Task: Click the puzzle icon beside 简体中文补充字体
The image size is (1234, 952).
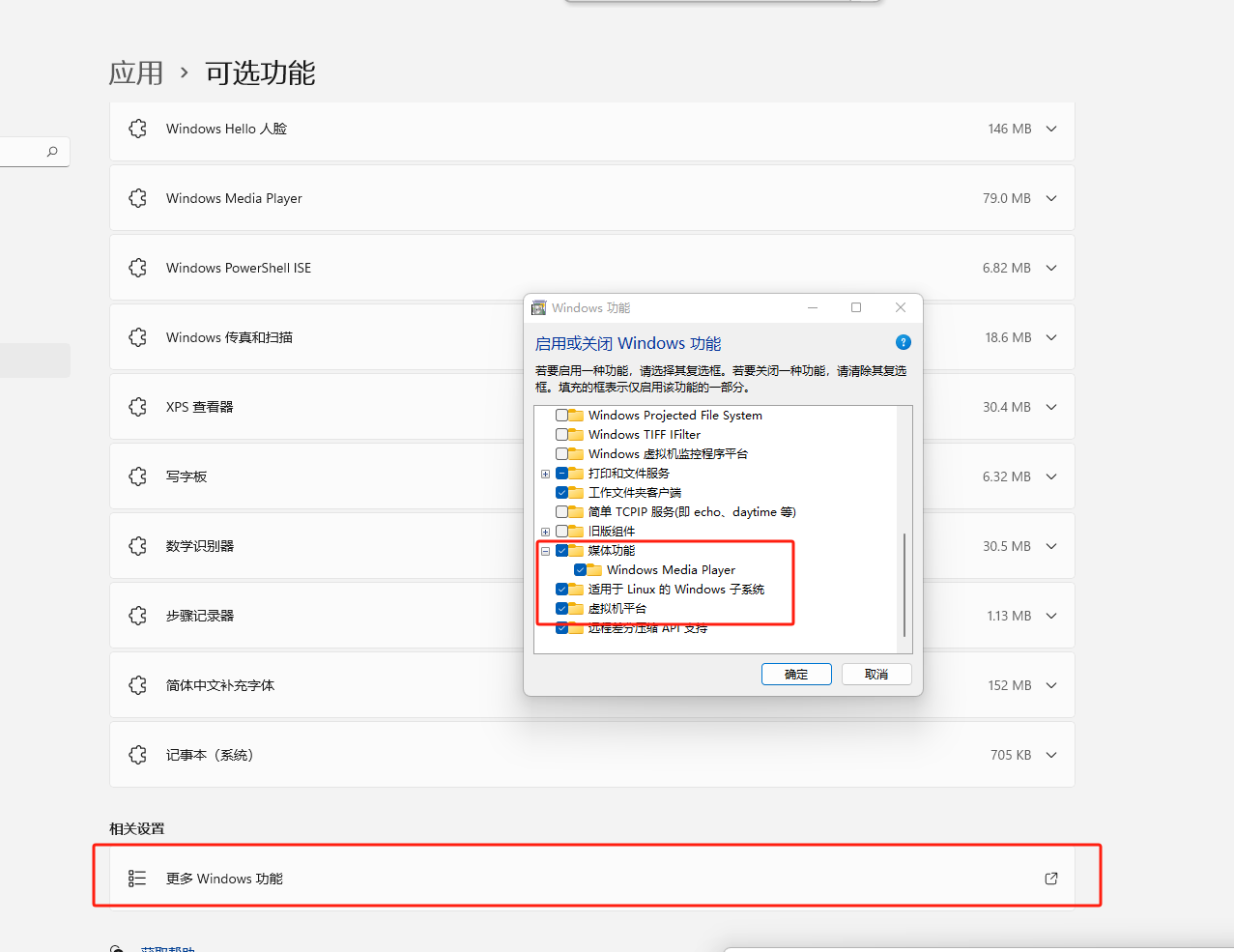Action: (137, 685)
